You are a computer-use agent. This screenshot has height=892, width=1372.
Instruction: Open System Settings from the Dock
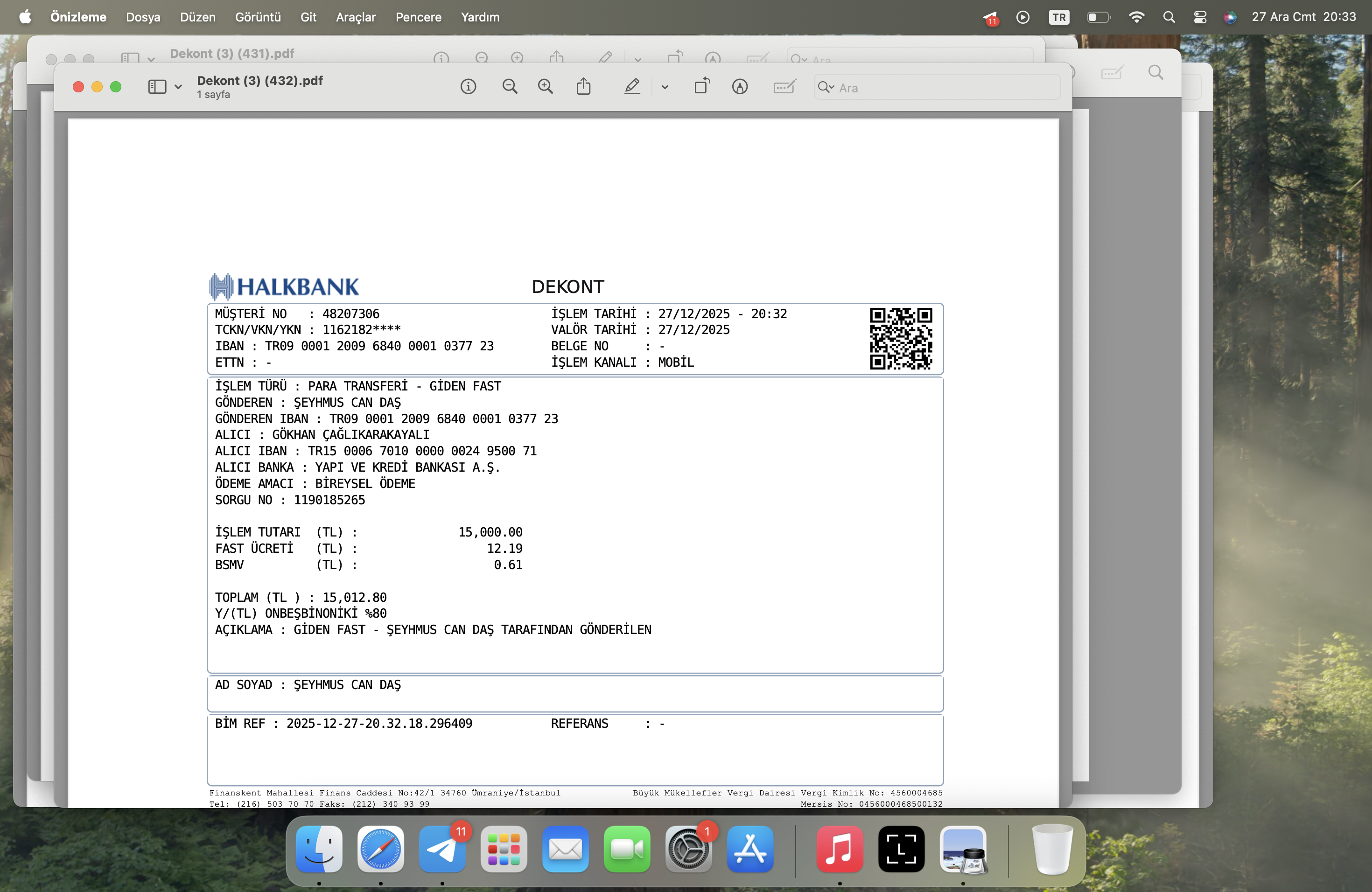point(688,849)
